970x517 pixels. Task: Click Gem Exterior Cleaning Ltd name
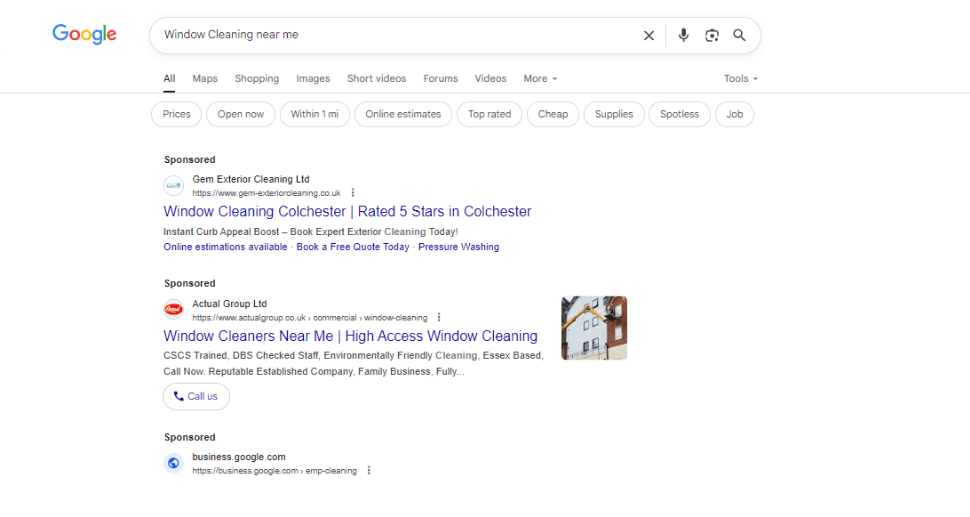[x=251, y=179]
